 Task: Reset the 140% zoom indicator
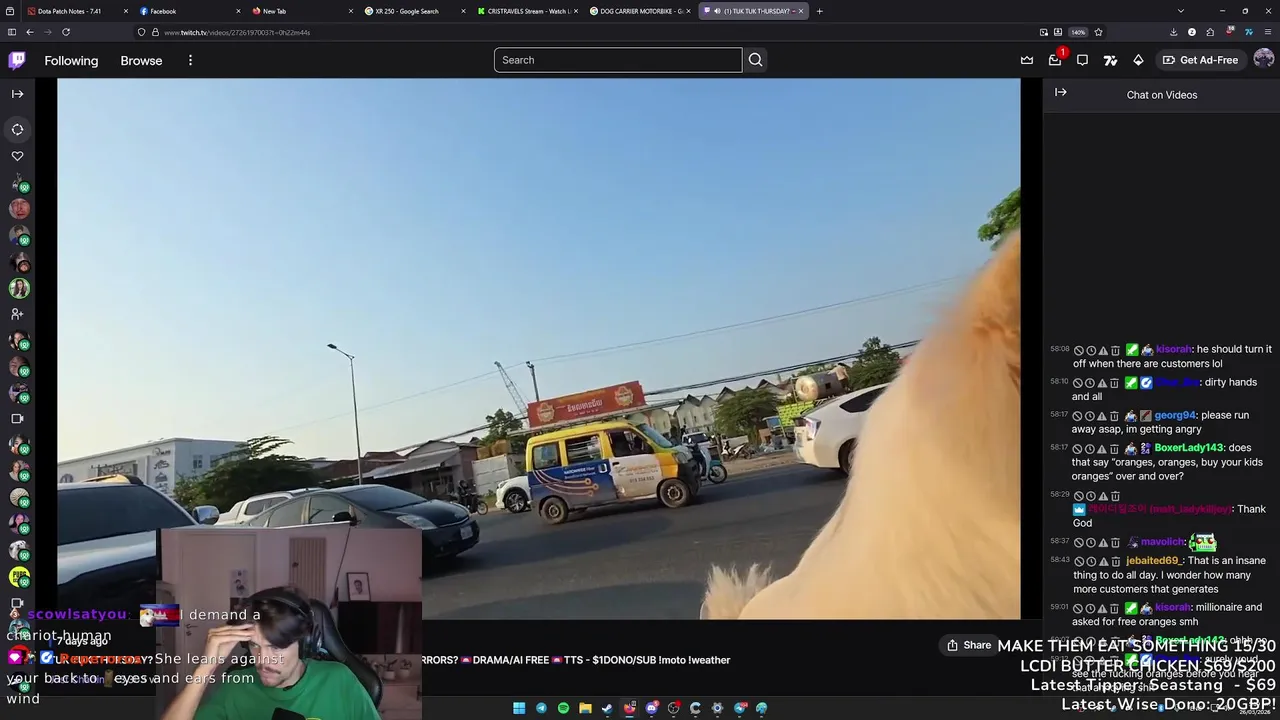point(1078,32)
